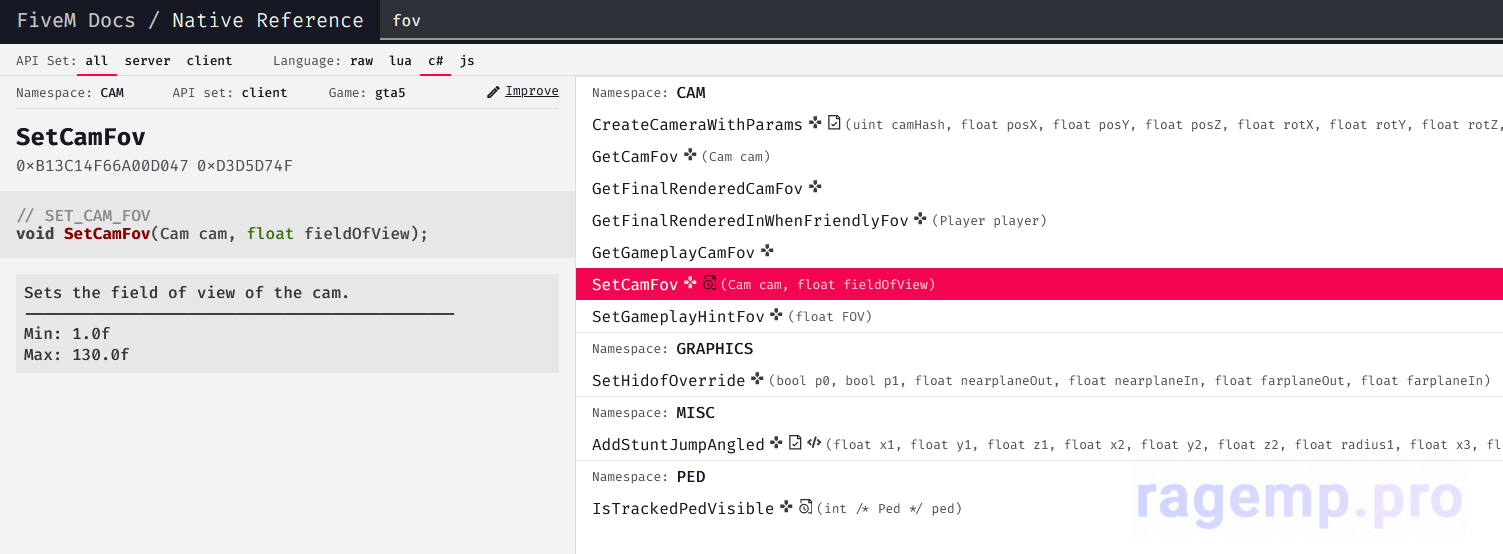Click gamepad icon beside GetGameplayCamFov
Image resolution: width=1503 pixels, height=554 pixels.
point(767,251)
